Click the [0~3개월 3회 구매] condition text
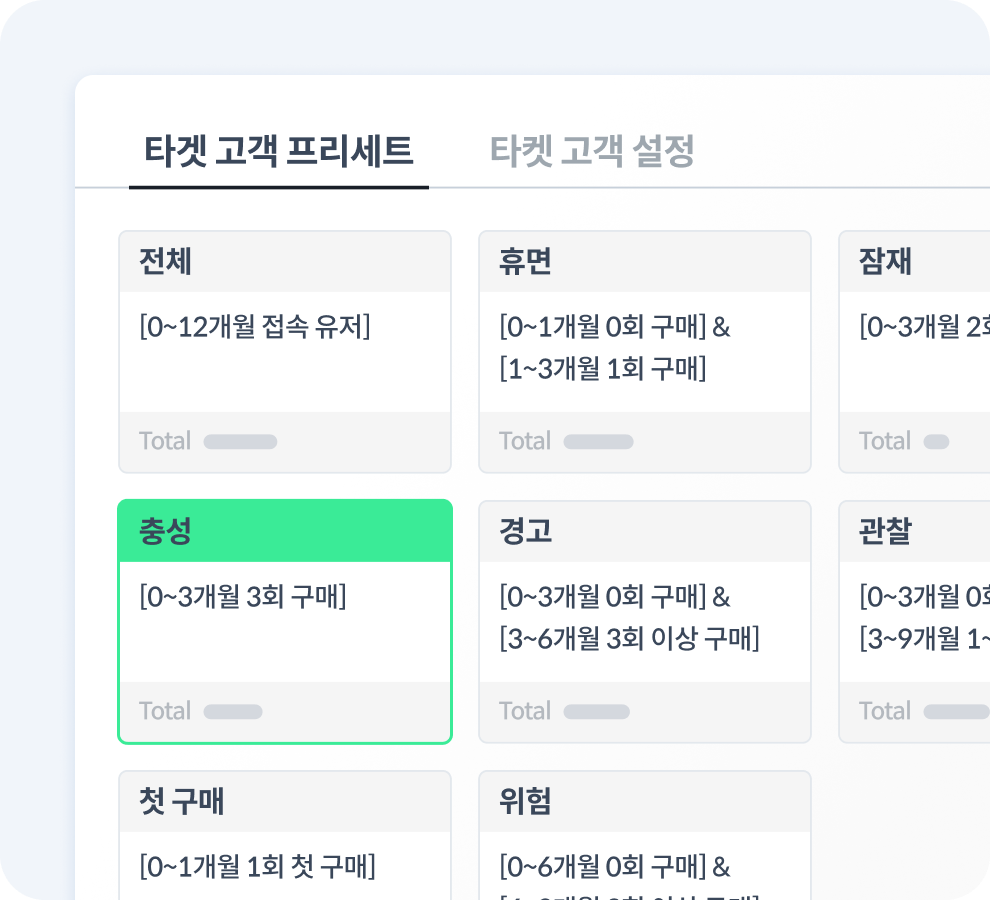 (x=242, y=596)
